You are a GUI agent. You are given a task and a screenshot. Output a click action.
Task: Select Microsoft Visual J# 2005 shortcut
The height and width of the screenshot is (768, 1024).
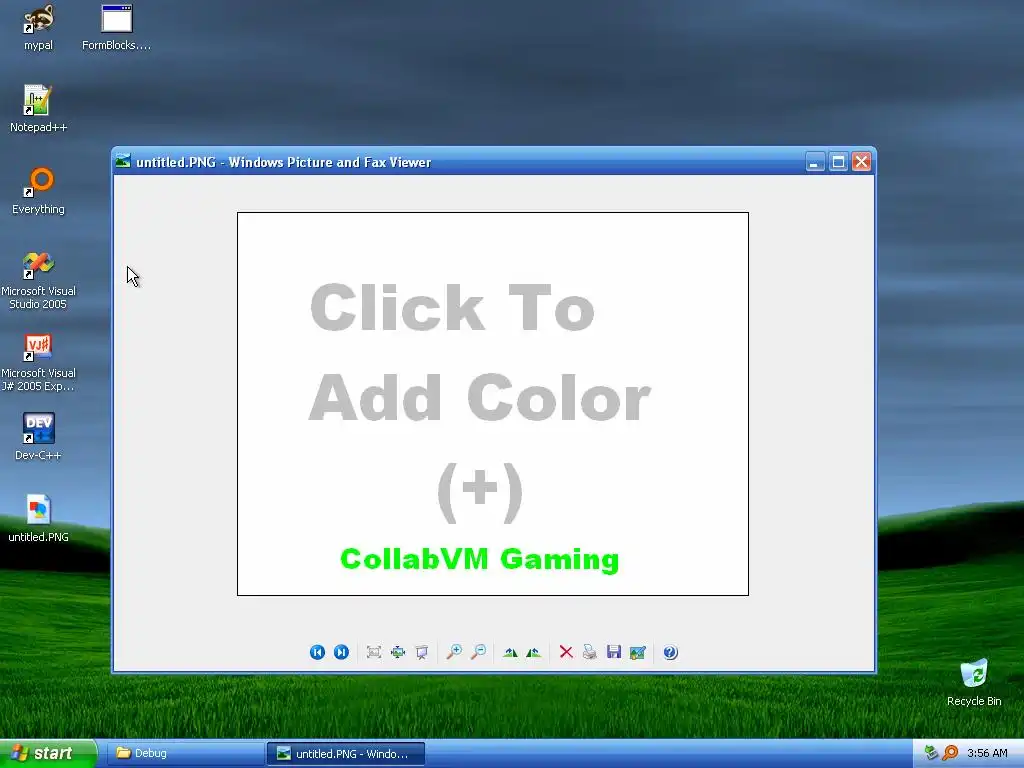[x=38, y=363]
